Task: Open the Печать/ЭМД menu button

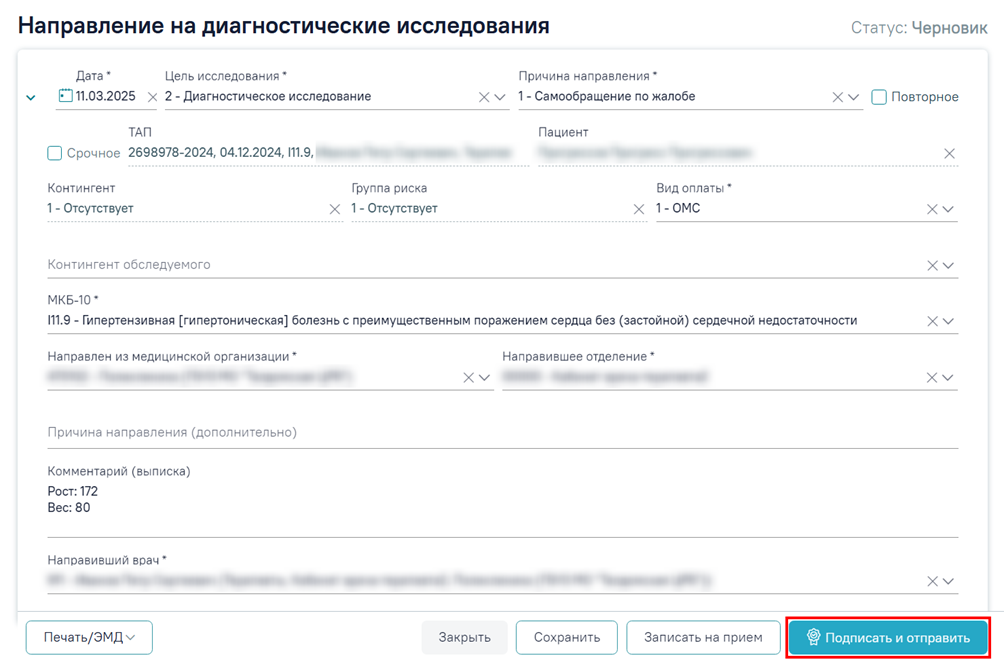Action: tap(89, 638)
